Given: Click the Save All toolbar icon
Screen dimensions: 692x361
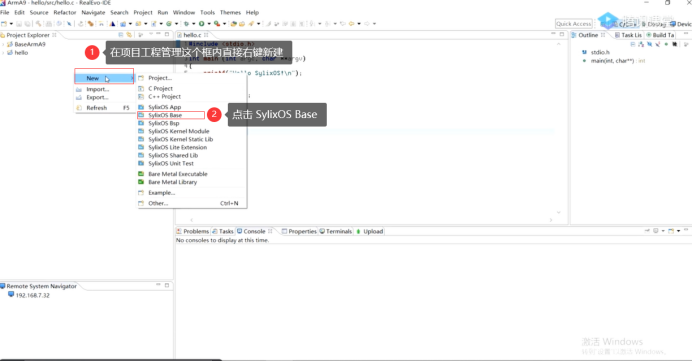Looking at the screenshot, I should pyautogui.click(x=27, y=24).
